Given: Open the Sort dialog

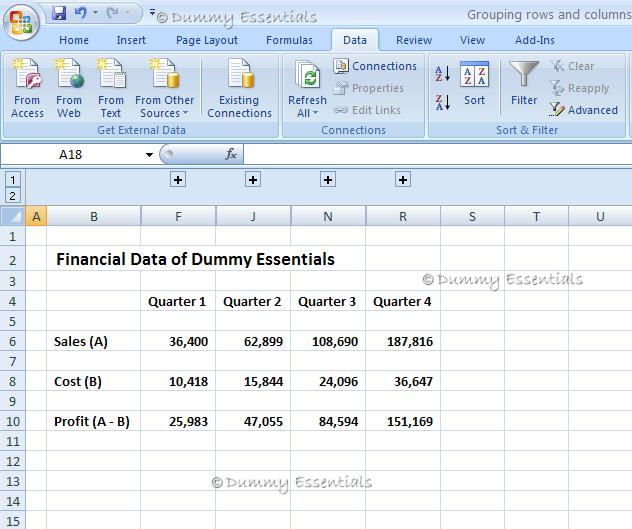Looking at the screenshot, I should (x=474, y=84).
